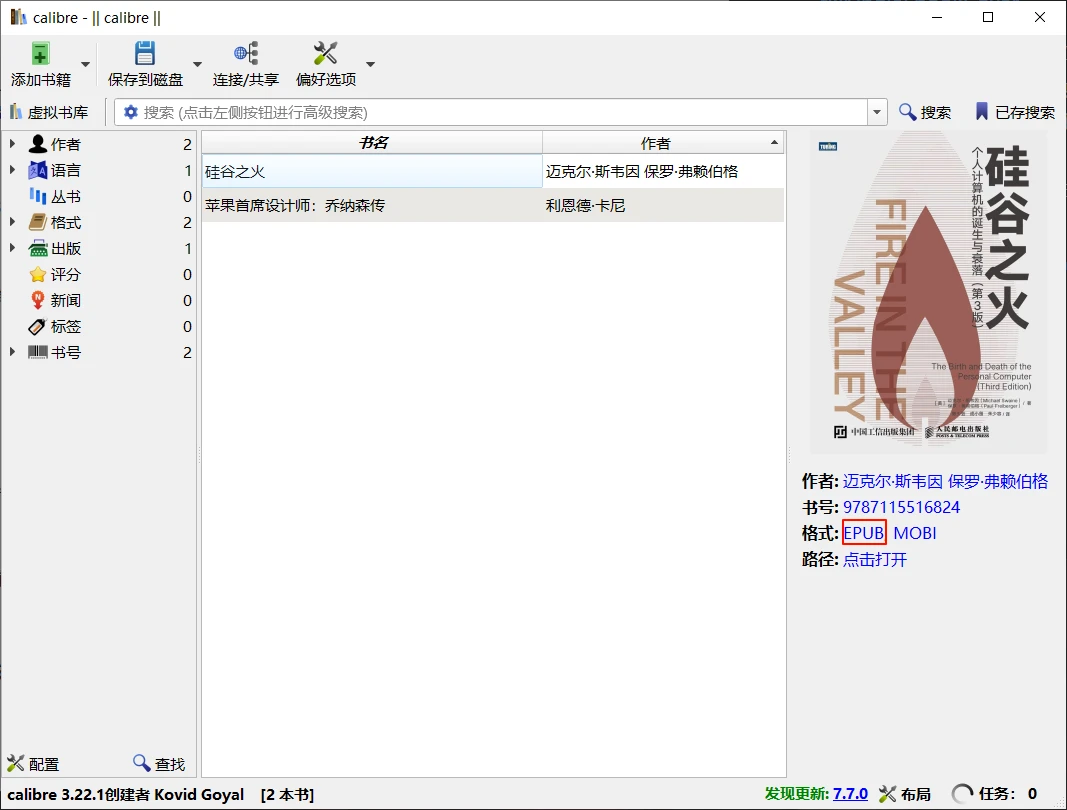
Task: Select the Authors (作者) person icon
Action: pos(37,144)
